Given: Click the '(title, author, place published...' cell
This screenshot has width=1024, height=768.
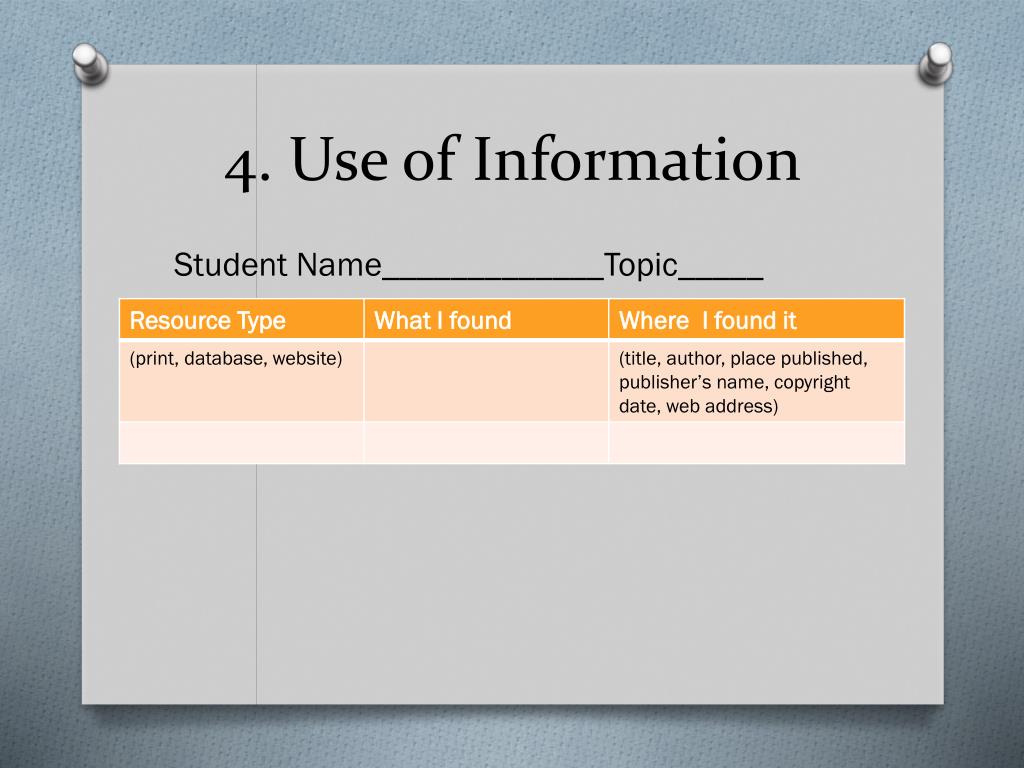Looking at the screenshot, I should click(756, 381).
